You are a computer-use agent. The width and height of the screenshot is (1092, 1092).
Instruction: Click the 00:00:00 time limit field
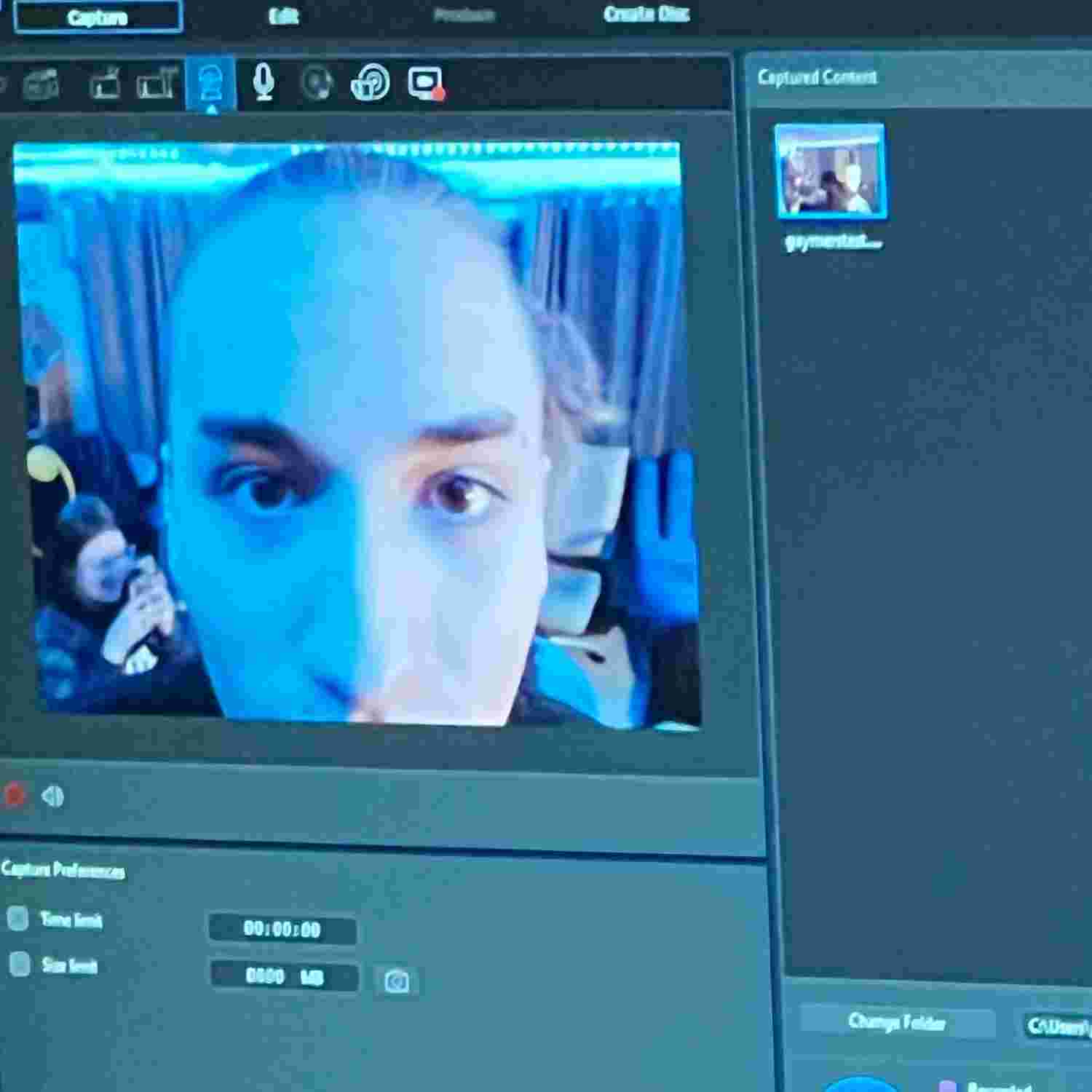(x=283, y=927)
